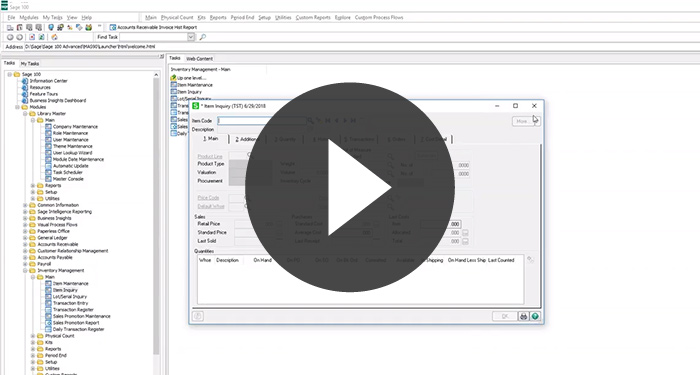Screen dimensions: 700x375
Task: Click the Item Code lookup magnifier icon
Action: coord(310,121)
